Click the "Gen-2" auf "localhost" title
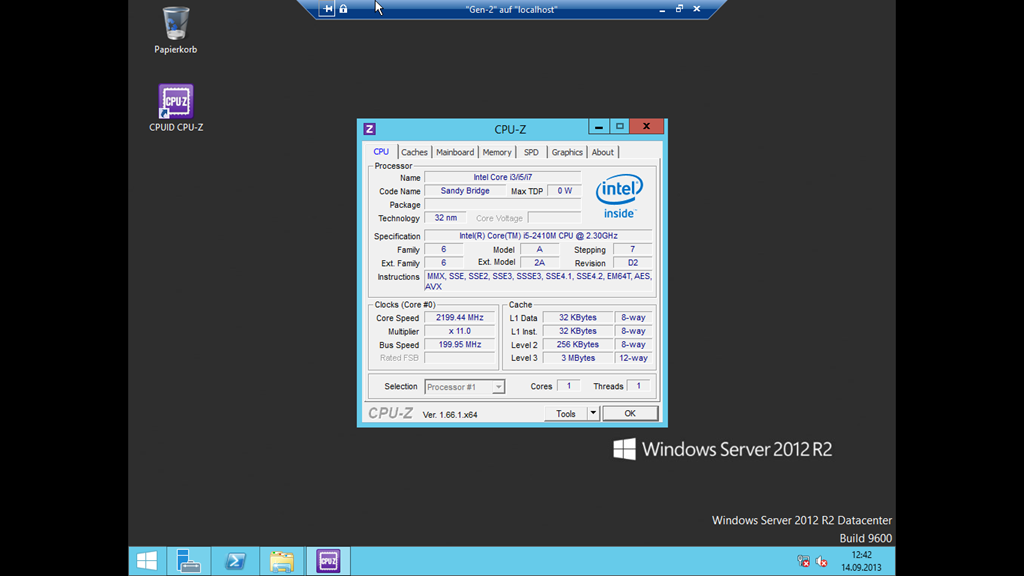 [x=511, y=10]
